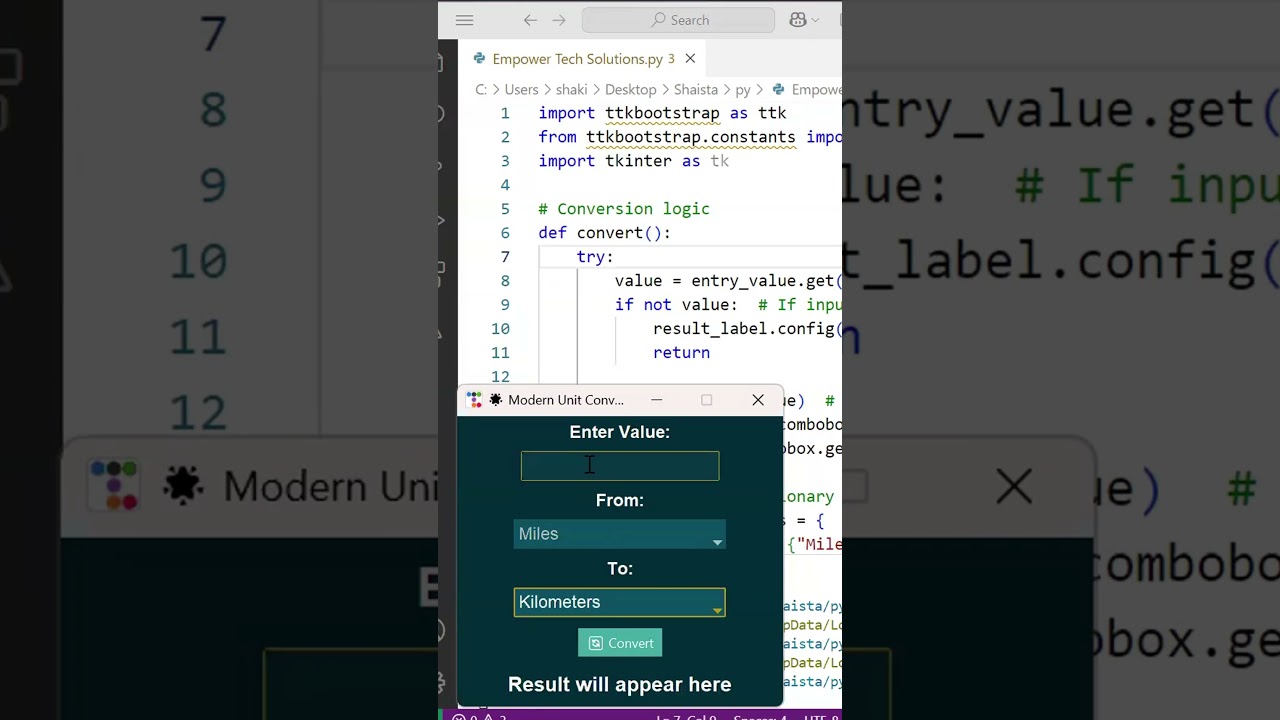
Task: Click the Search command center box
Action: [678, 20]
